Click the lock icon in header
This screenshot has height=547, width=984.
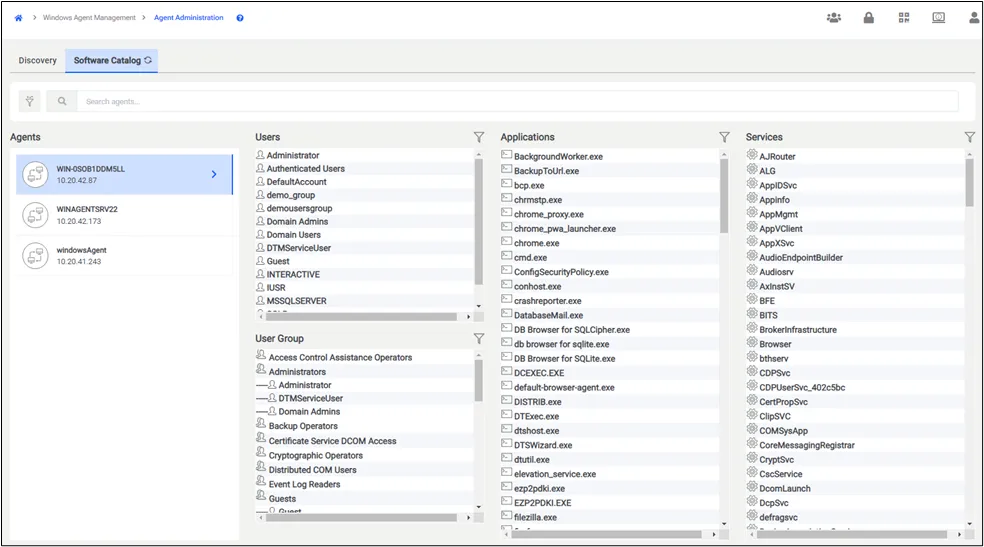pyautogui.click(x=869, y=18)
